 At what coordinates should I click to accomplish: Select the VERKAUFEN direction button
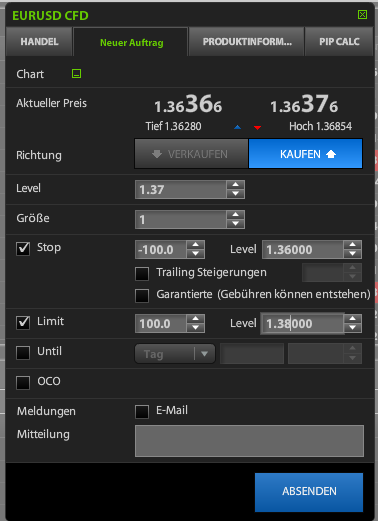[x=191, y=154]
